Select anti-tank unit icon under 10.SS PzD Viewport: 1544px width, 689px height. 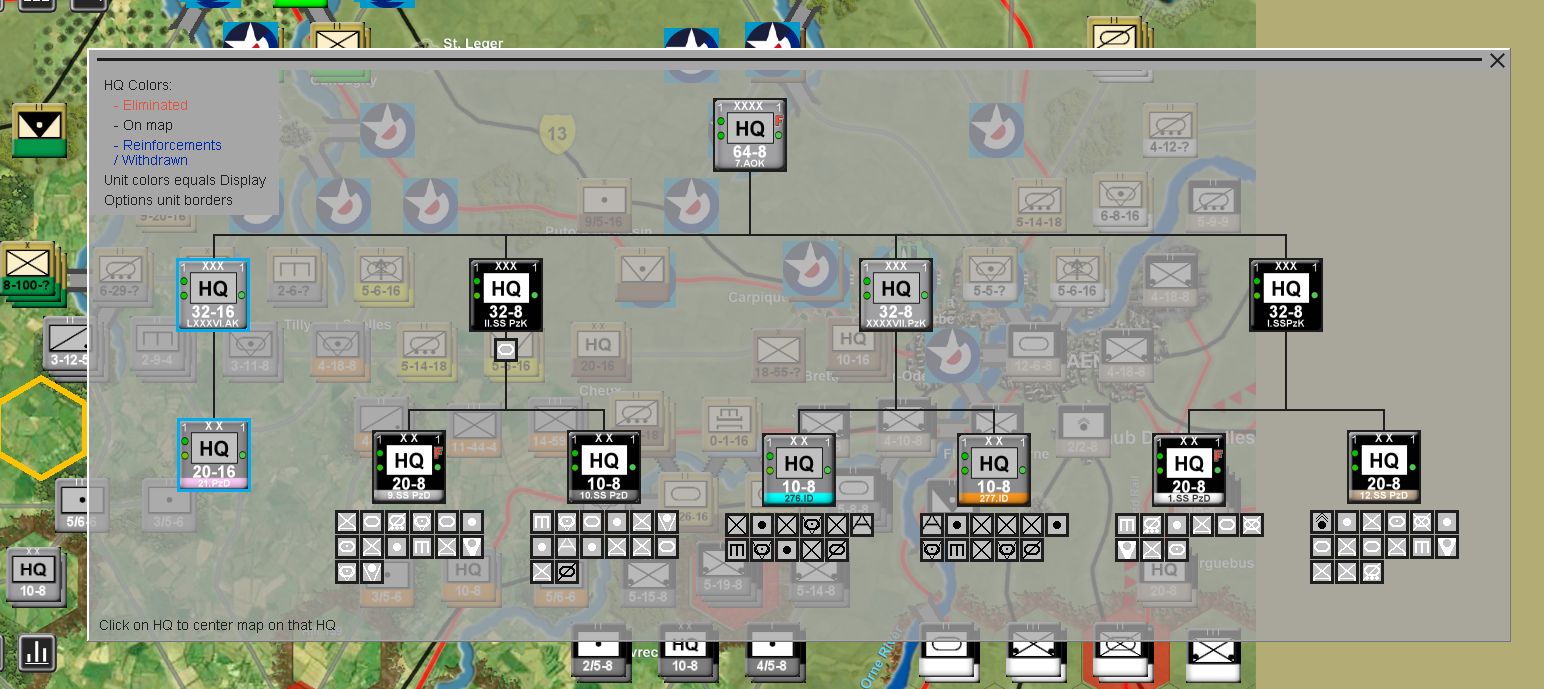click(x=566, y=547)
